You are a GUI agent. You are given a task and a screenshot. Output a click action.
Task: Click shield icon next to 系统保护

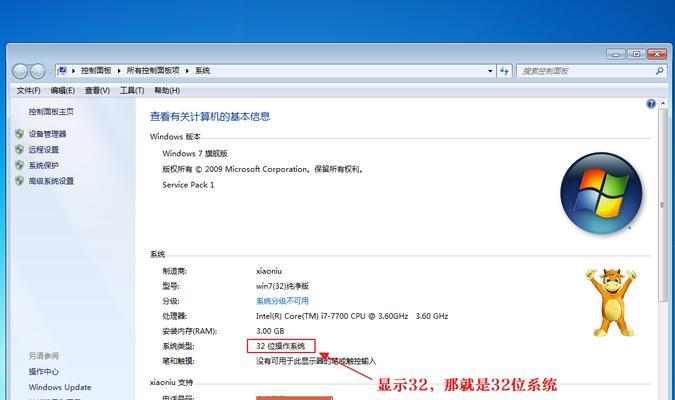[19, 165]
